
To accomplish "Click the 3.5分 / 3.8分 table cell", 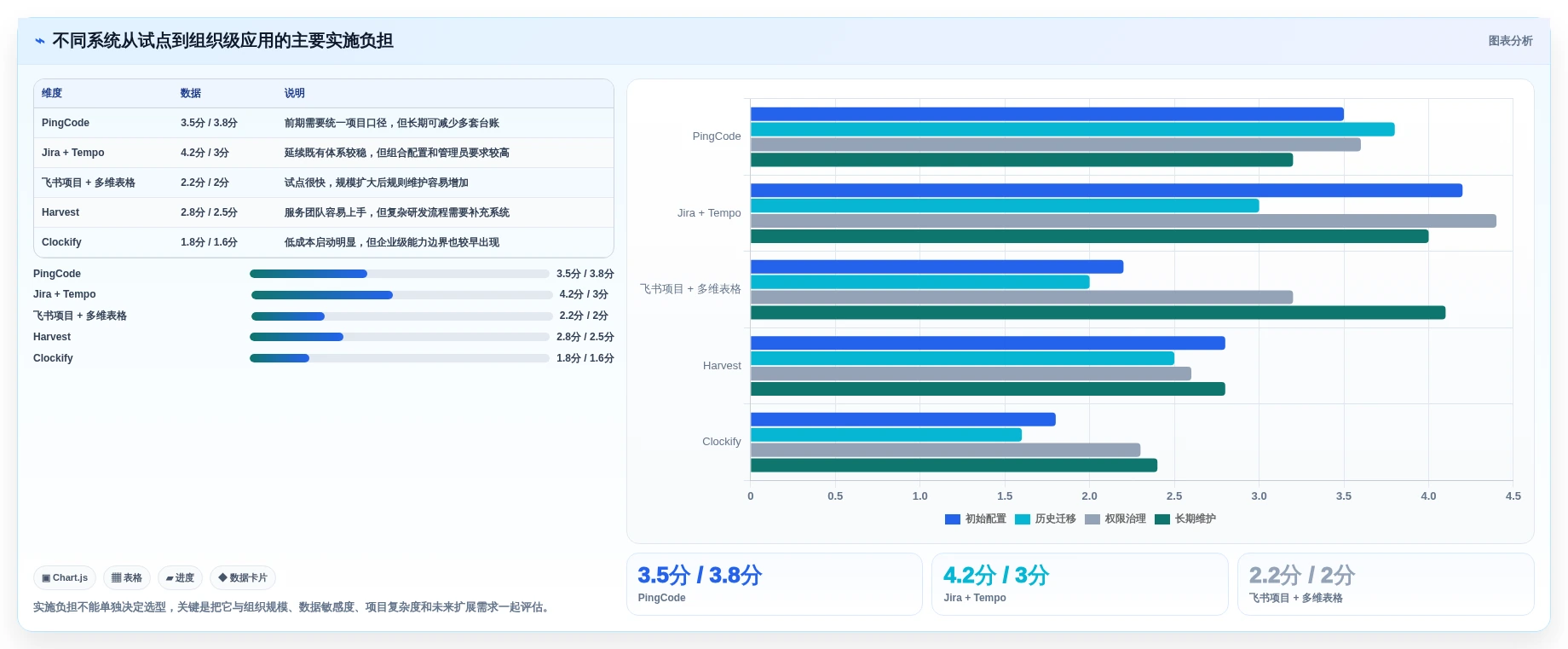I will click(x=209, y=123).
